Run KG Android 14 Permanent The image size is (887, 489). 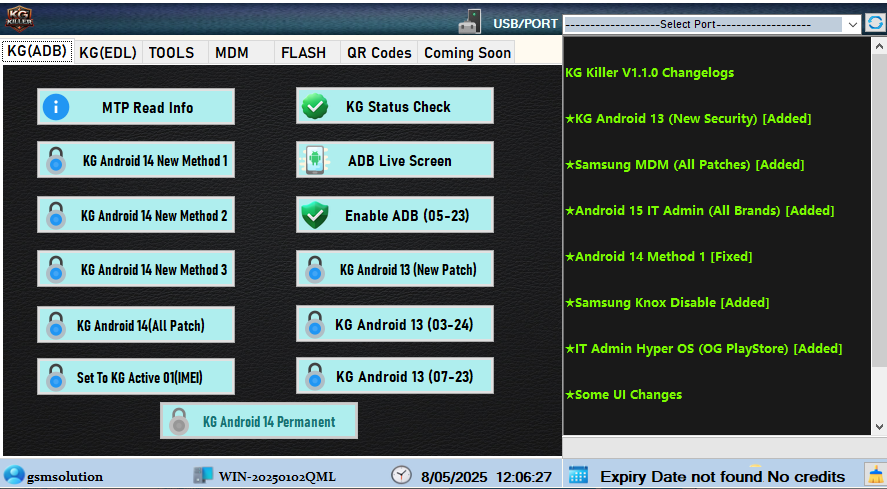point(259,421)
